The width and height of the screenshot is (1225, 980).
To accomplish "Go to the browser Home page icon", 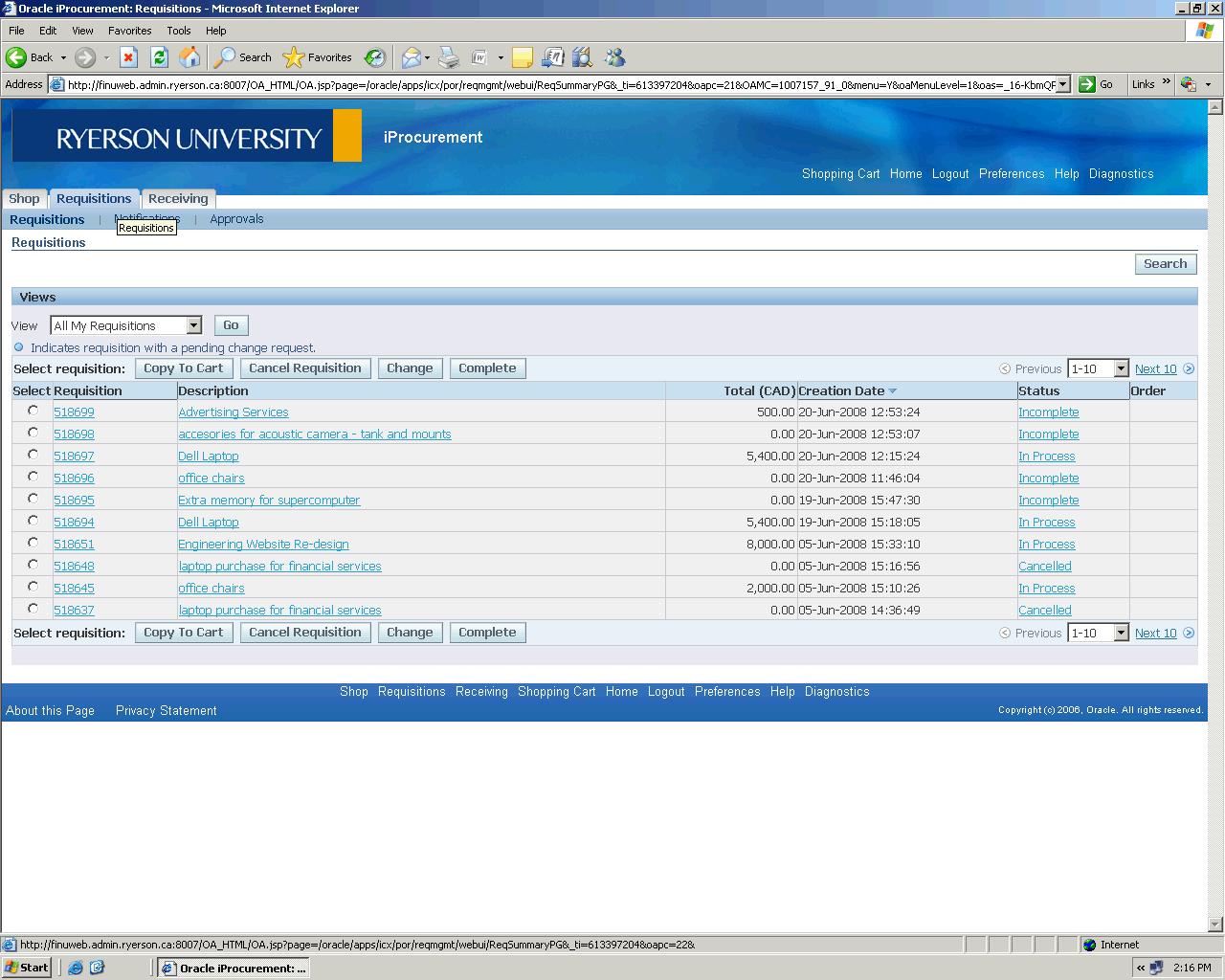I will tap(190, 57).
